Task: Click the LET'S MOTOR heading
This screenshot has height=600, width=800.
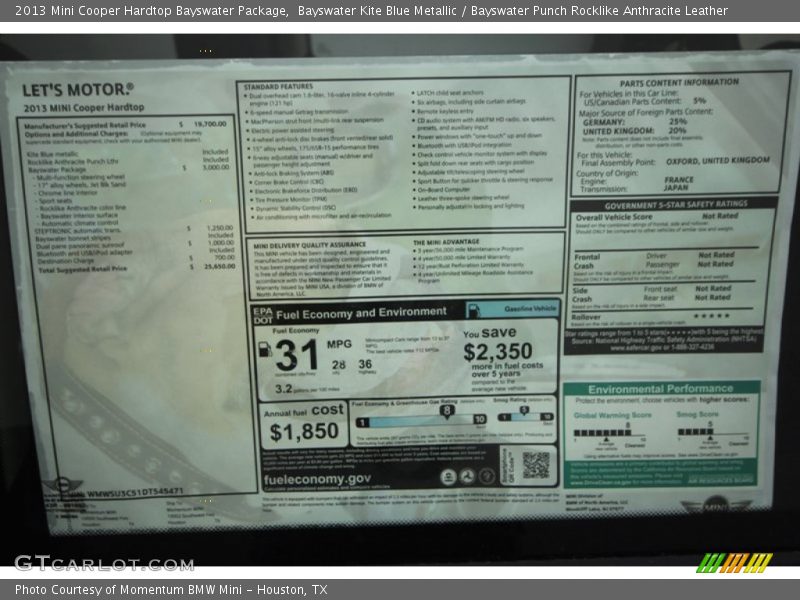Action: pos(77,90)
